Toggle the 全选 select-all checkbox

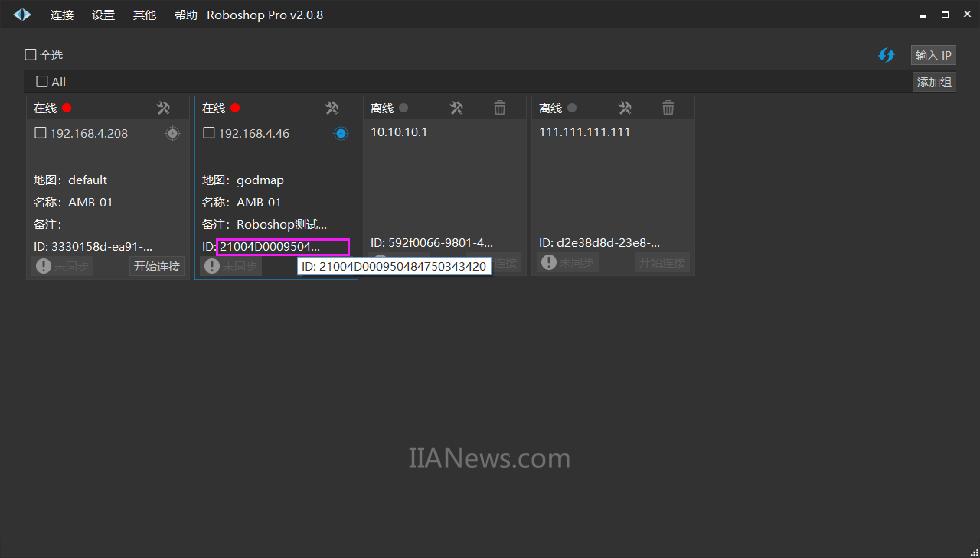pos(31,55)
